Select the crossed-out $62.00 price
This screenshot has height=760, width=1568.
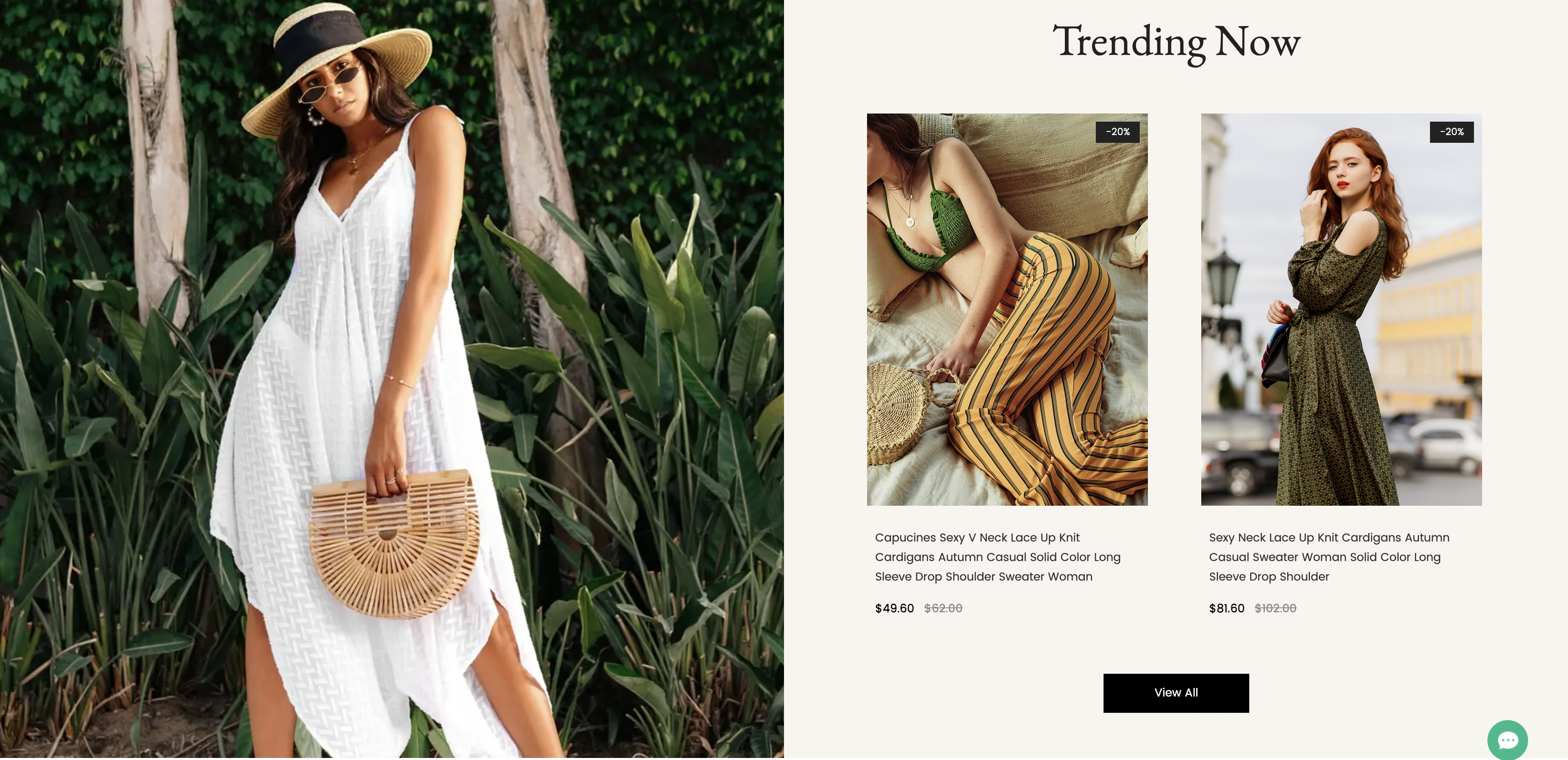tap(943, 609)
